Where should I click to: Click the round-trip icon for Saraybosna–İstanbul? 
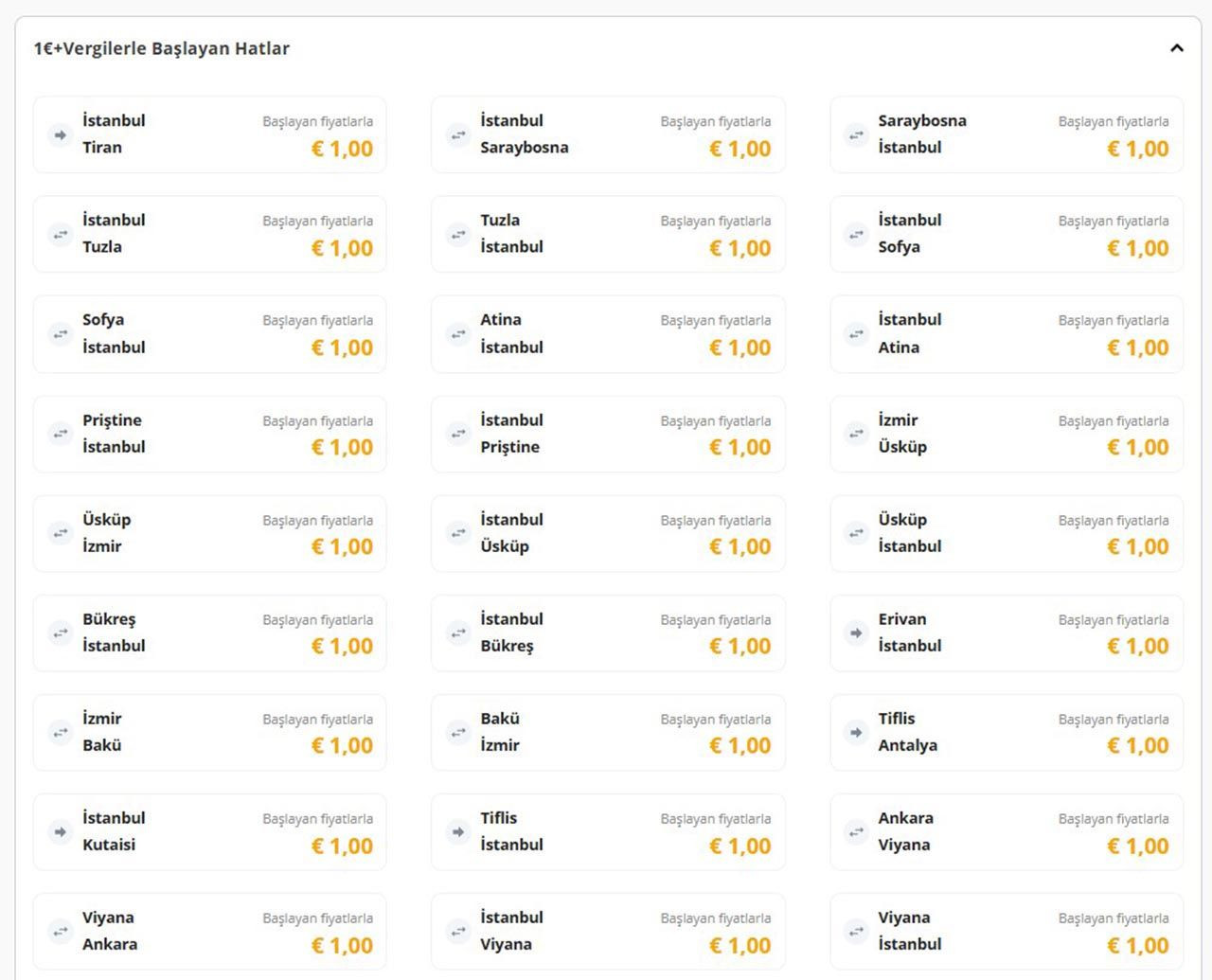point(856,135)
